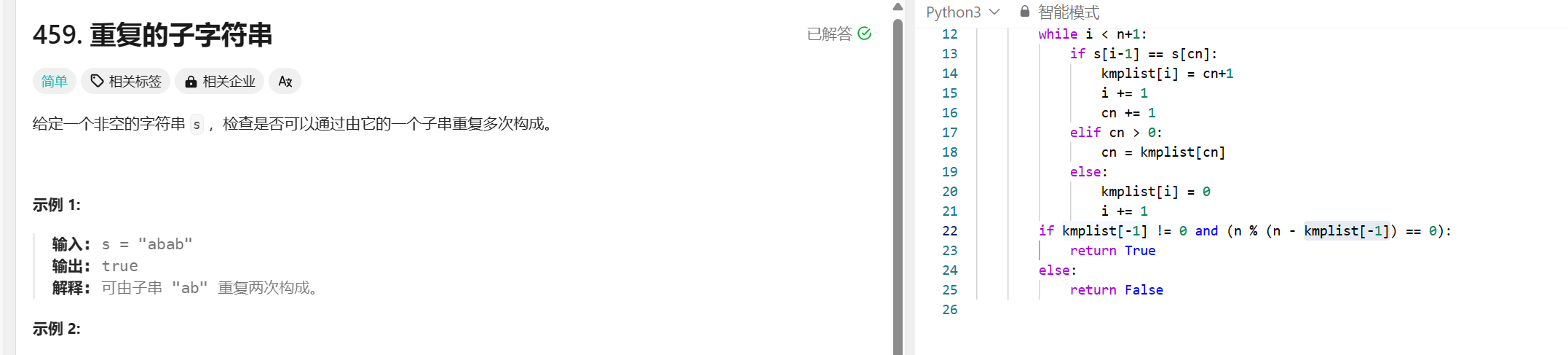Screen dimensions: 1568x355
Task: Open the 相关标签 tag icon
Action: [97, 81]
